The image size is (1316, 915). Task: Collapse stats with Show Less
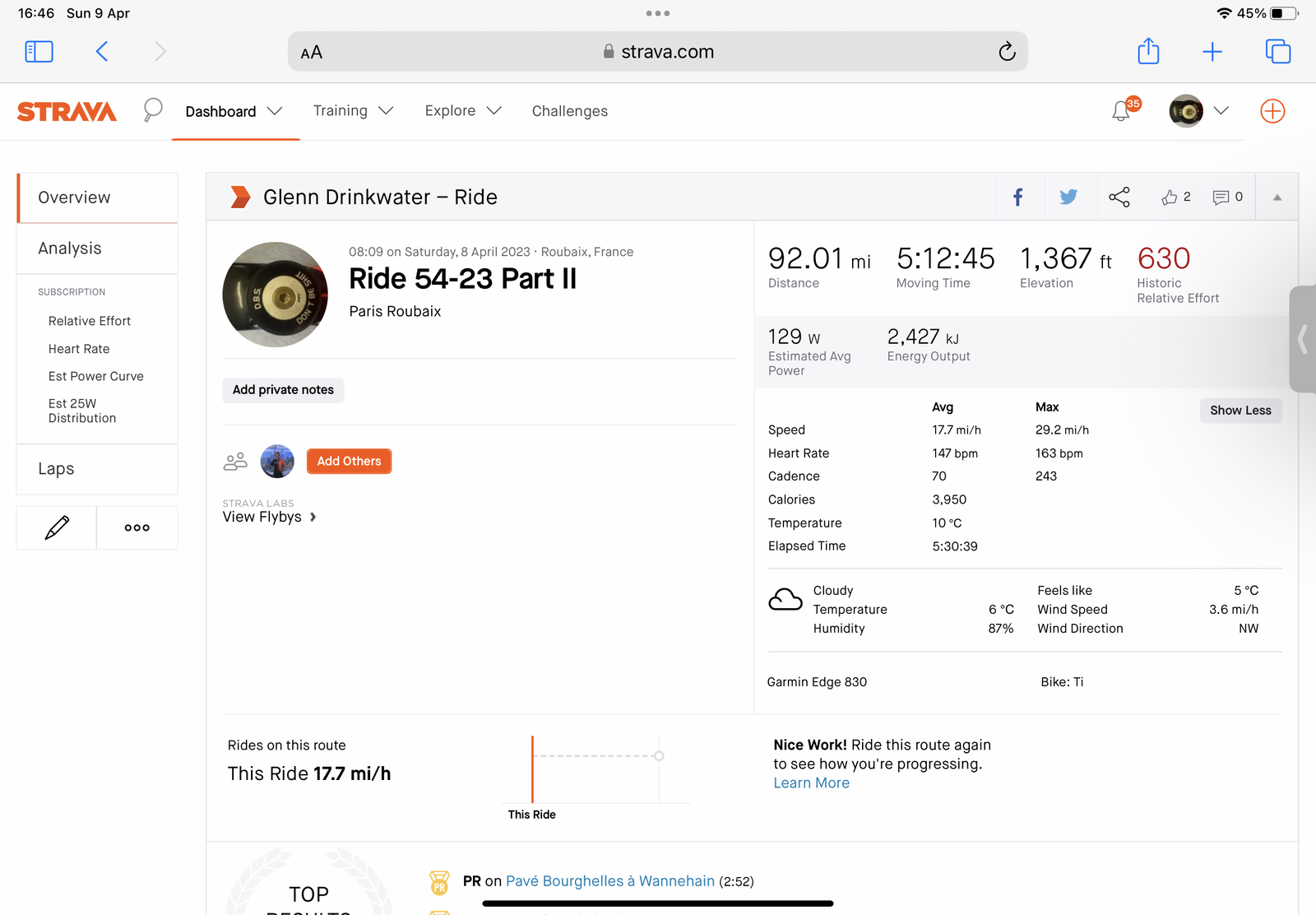(x=1240, y=411)
